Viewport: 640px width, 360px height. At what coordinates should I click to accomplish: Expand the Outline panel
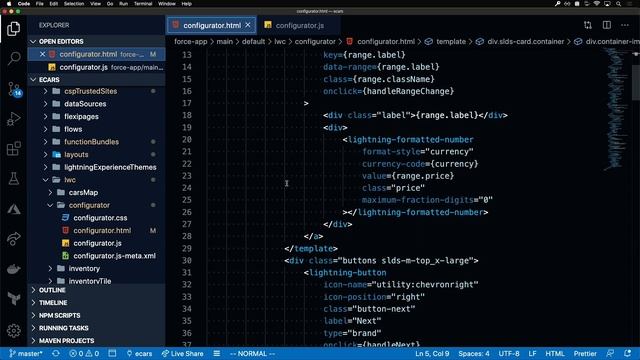[x=96, y=290]
